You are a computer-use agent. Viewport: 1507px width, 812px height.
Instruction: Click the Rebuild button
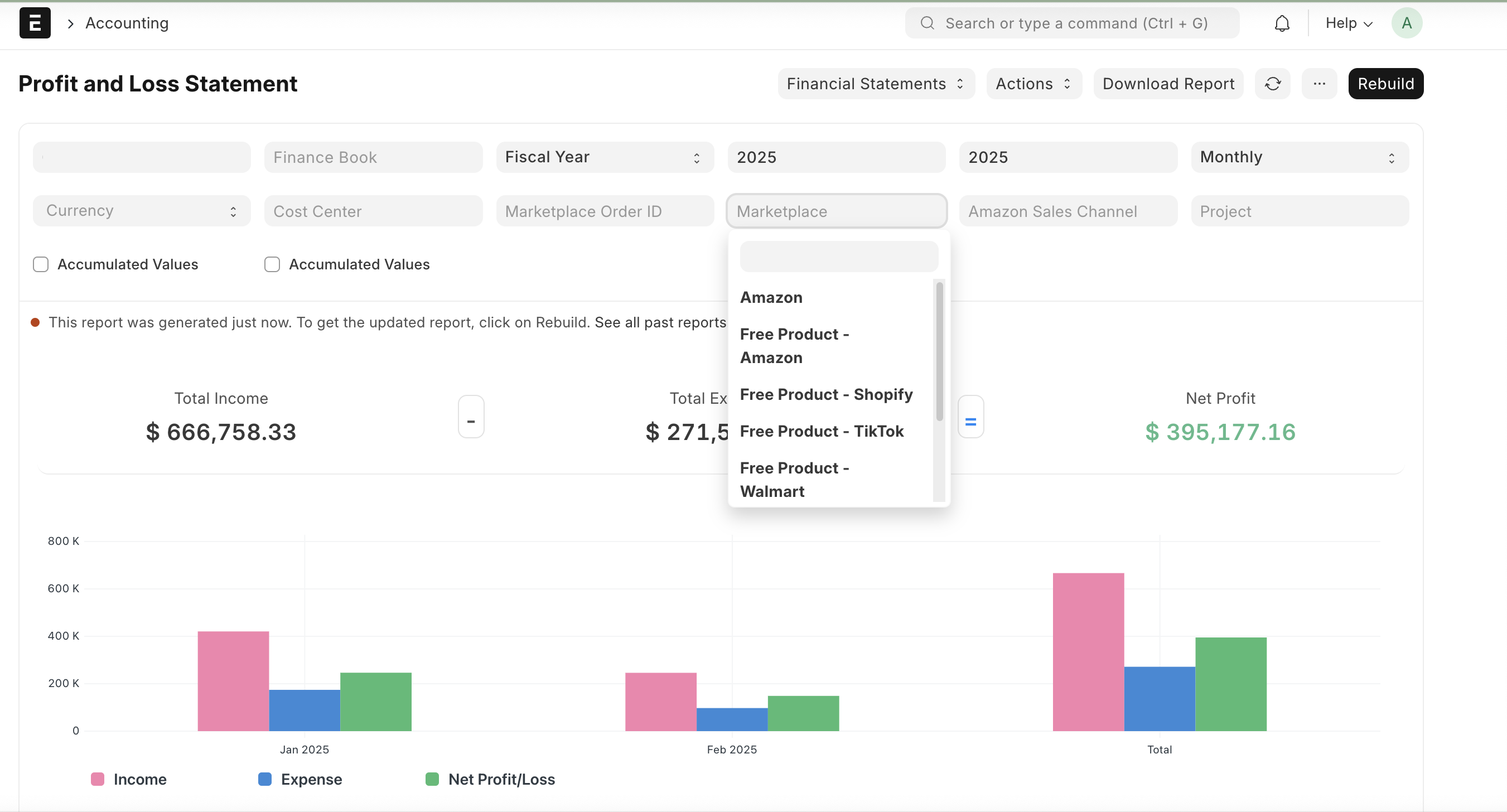click(x=1385, y=84)
